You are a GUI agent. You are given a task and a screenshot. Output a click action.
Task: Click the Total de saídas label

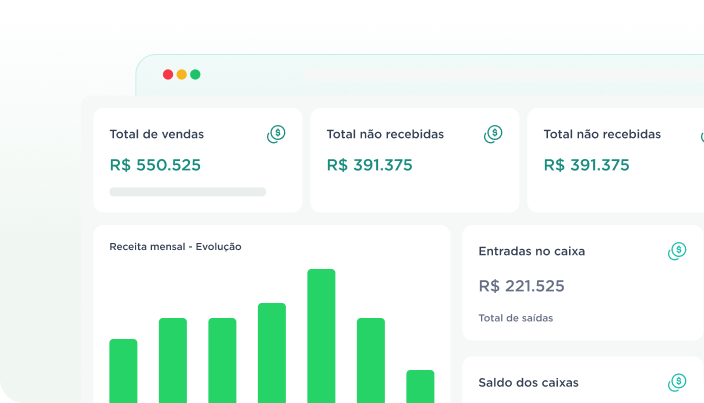(515, 318)
